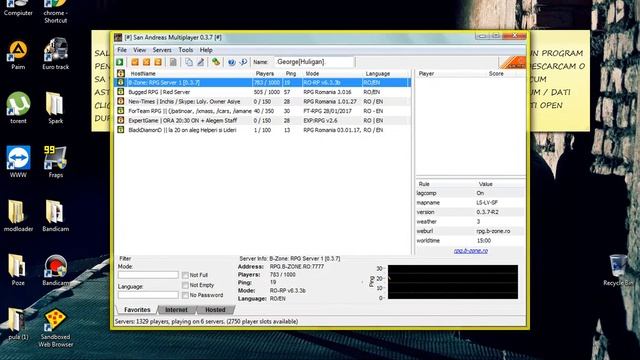Click the worldtime rule row
Viewport: 640px width, 360px height.
click(x=470, y=241)
